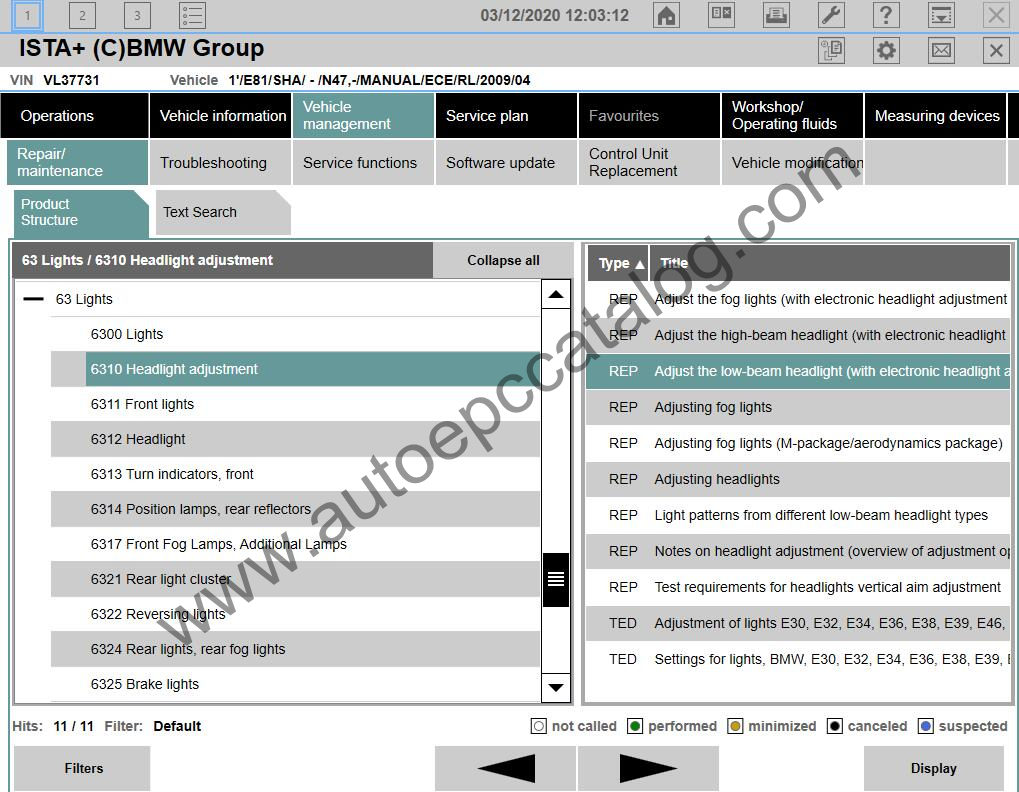Viewport: 1019px width, 792px height.
Task: Open settings with the gear icon
Action: (x=886, y=50)
